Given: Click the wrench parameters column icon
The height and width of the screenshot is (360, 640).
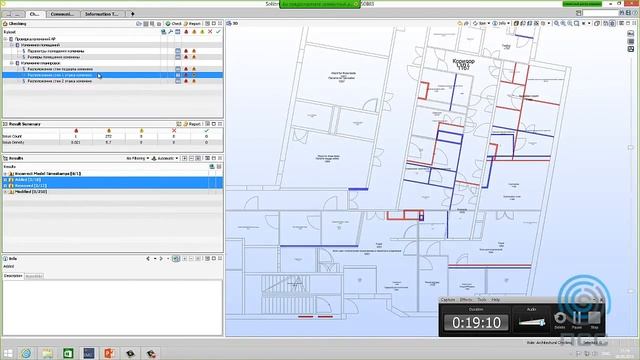Looking at the screenshot, I should (171, 31).
